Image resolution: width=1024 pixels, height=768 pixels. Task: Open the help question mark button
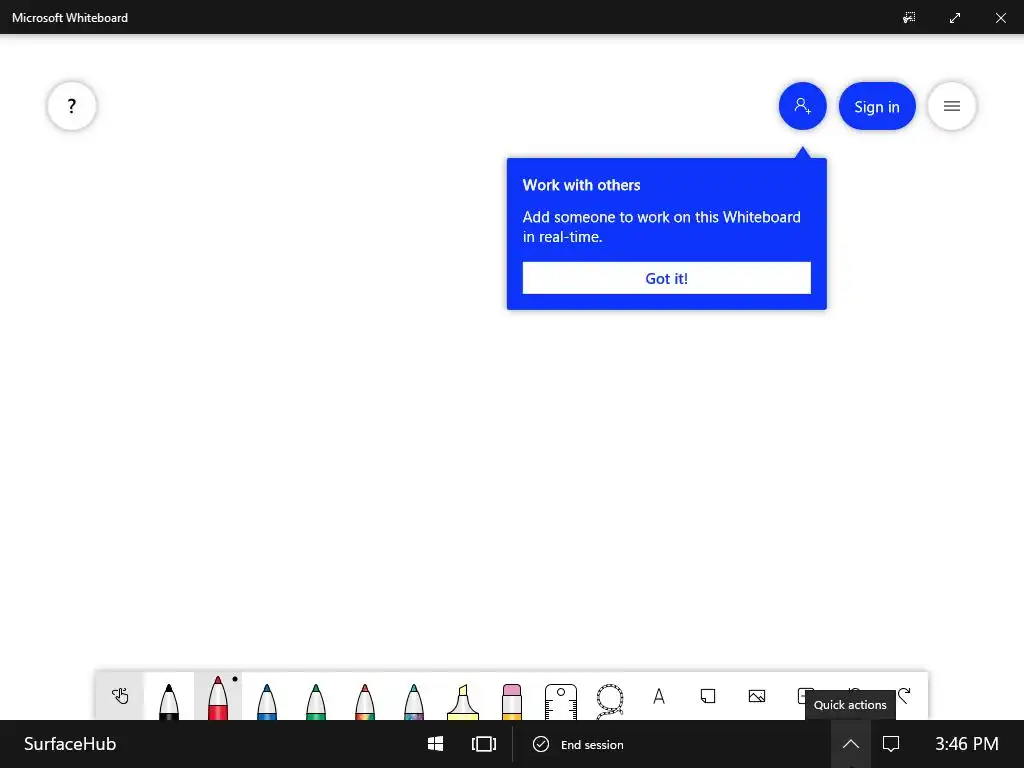[x=72, y=106]
